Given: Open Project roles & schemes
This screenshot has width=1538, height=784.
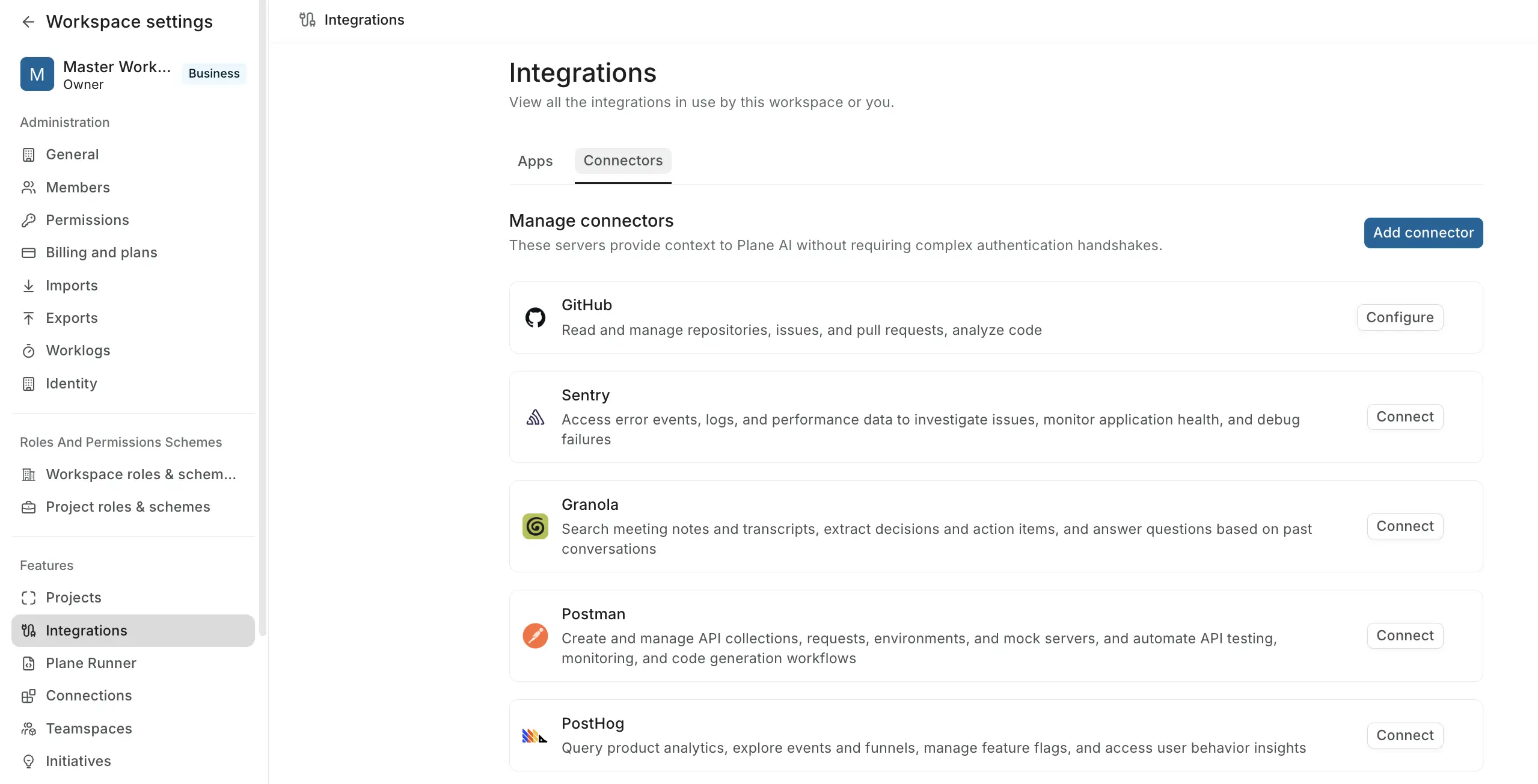Looking at the screenshot, I should pyautogui.click(x=133, y=507).
